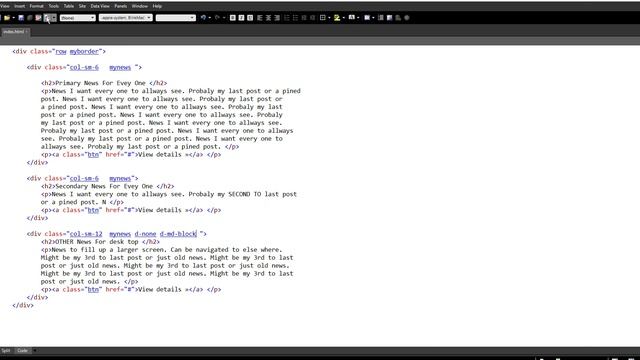This screenshot has width=640, height=360.
Task: Click 'd-md-block' class in the third div
Action: (x=178, y=234)
